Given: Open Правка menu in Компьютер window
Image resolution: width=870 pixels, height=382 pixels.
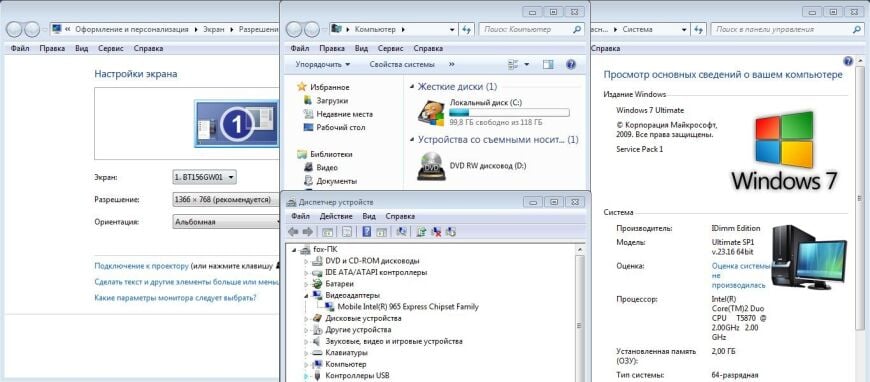Looking at the screenshot, I should tap(332, 49).
